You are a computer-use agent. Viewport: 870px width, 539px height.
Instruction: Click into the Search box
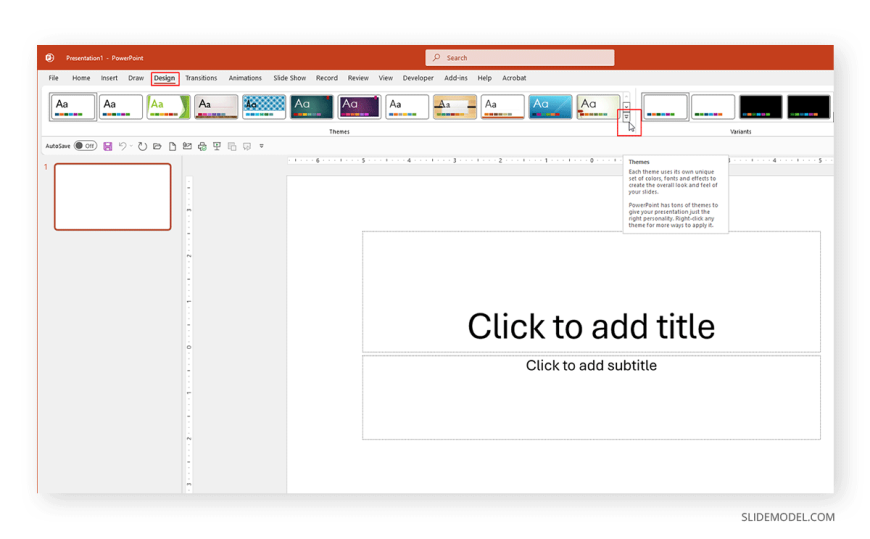(x=520, y=57)
